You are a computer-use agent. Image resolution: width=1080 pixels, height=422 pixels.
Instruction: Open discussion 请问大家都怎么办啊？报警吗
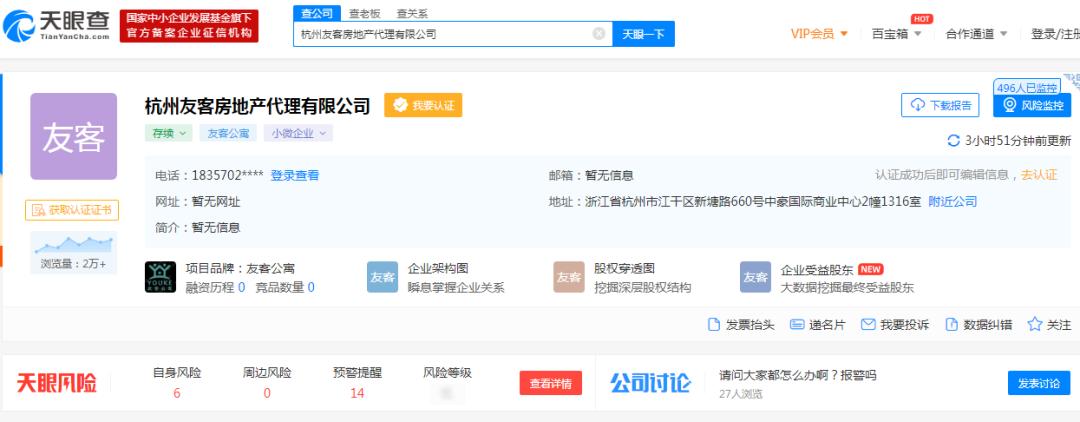click(x=798, y=375)
